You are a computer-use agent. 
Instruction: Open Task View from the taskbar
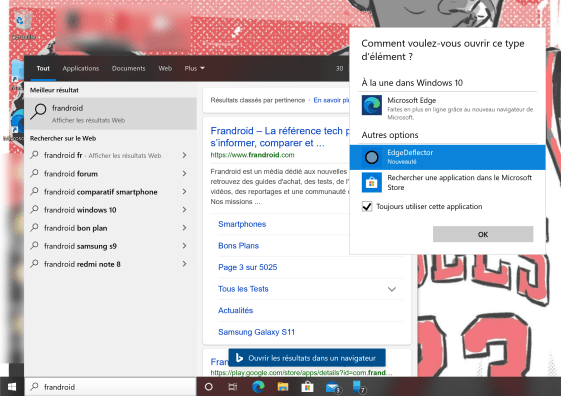pyautogui.click(x=233, y=387)
